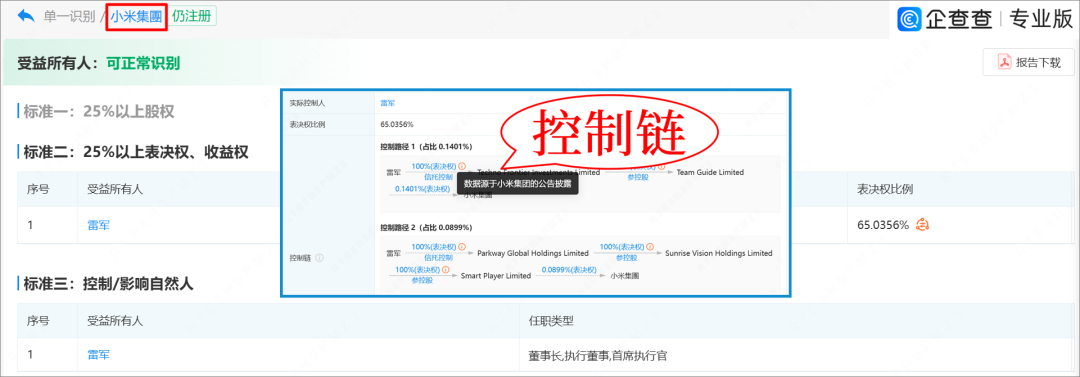Click Sunrise Vision Holdings Limited node
This screenshot has height=377, width=1080.
click(x=718, y=253)
